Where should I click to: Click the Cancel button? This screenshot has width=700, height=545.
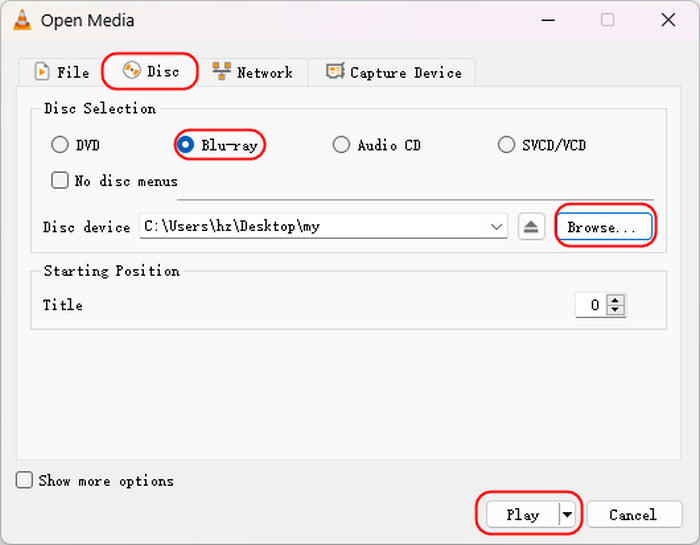(x=634, y=515)
